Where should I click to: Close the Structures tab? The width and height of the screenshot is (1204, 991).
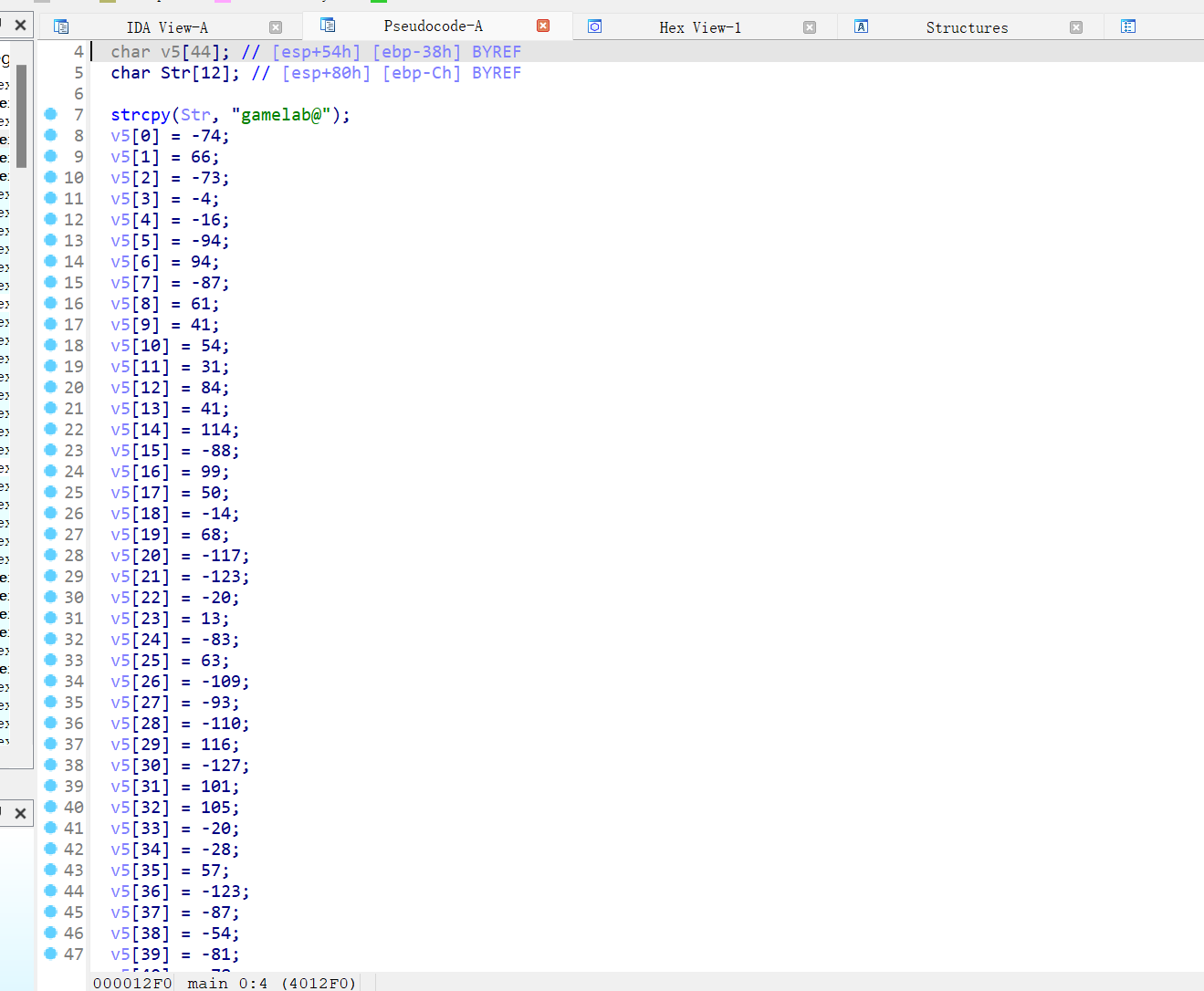point(1076,27)
